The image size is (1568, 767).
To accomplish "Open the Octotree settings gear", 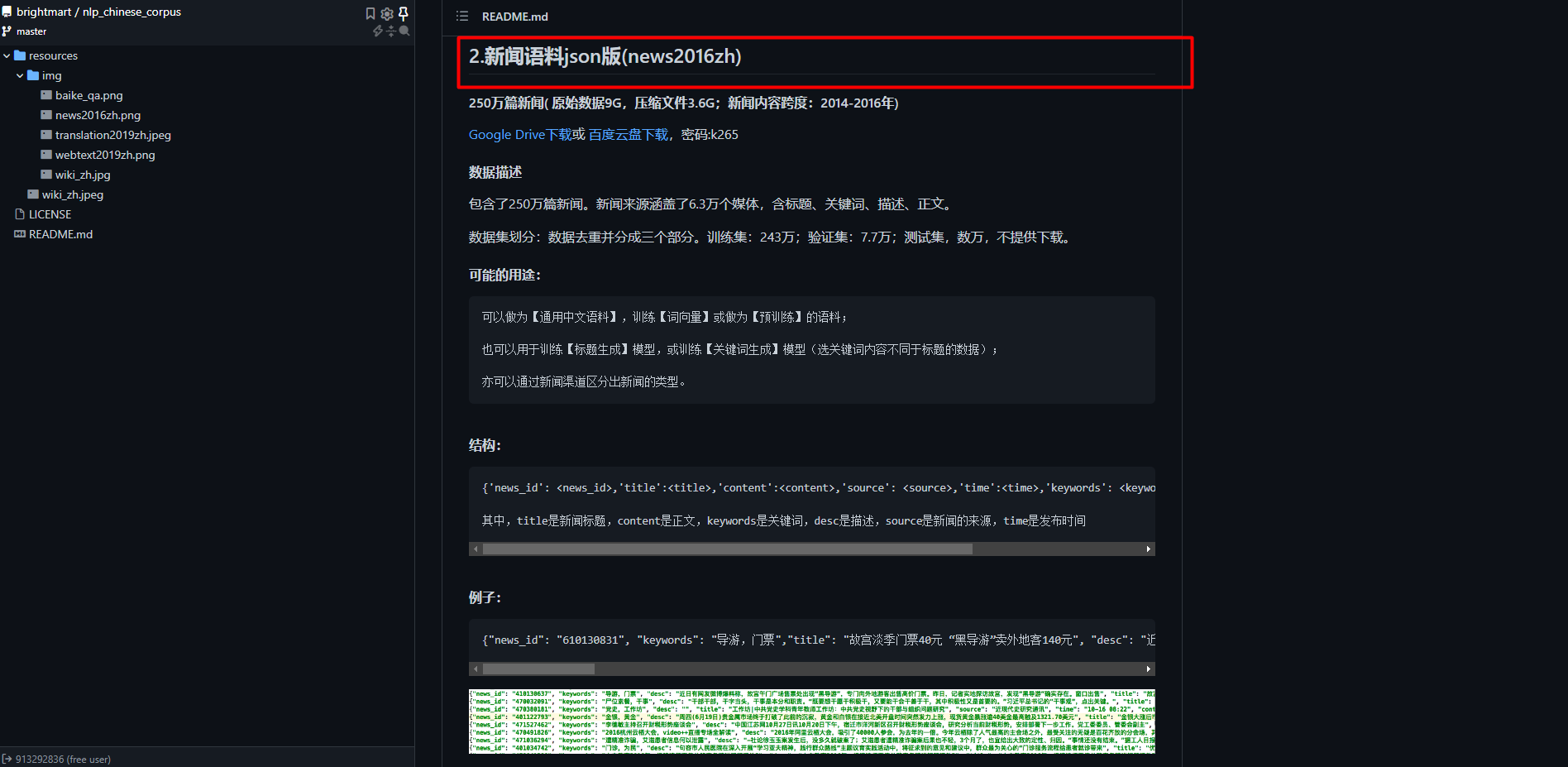I will pos(387,13).
